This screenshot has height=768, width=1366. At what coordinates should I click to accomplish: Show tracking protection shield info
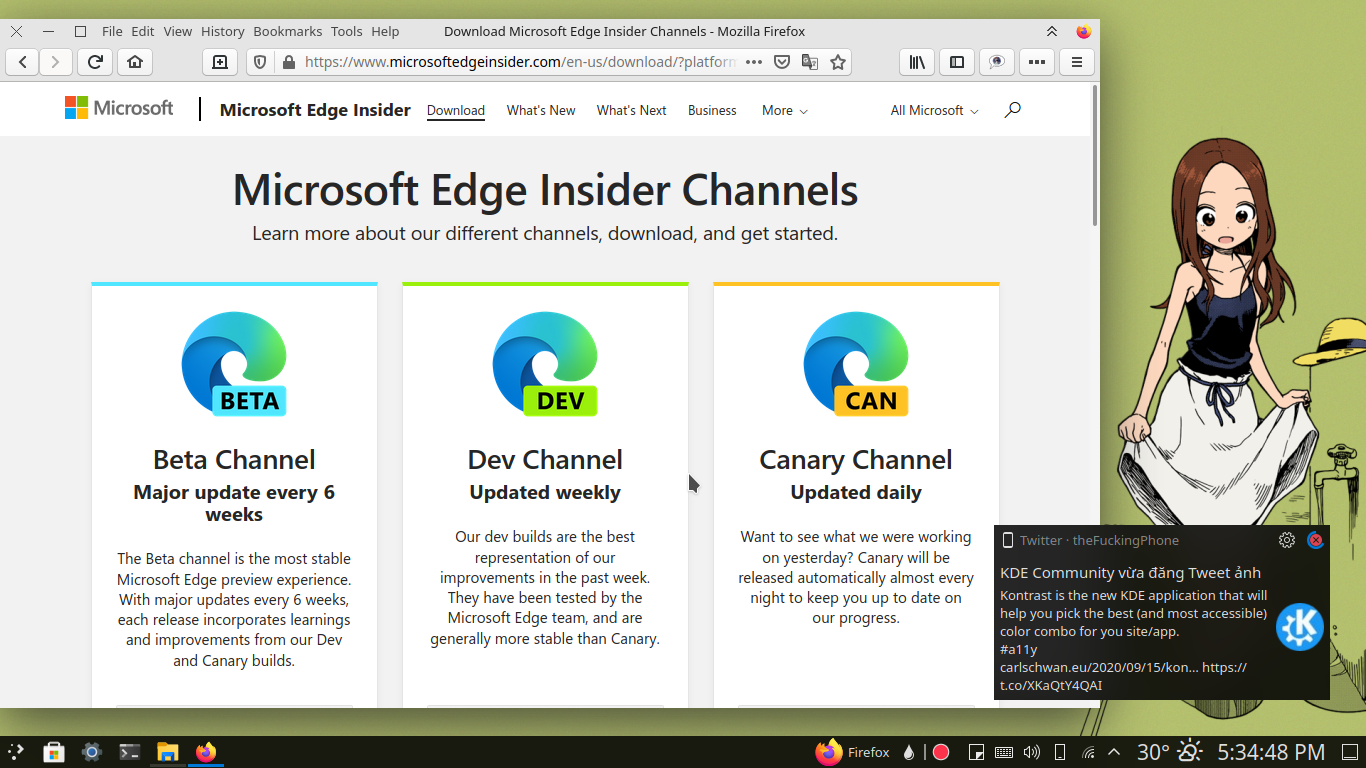point(260,62)
